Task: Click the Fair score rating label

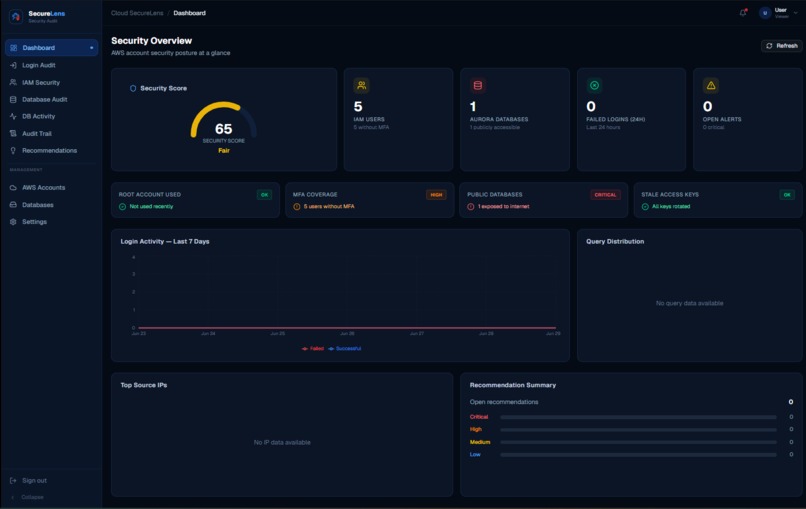Action: click(224, 151)
